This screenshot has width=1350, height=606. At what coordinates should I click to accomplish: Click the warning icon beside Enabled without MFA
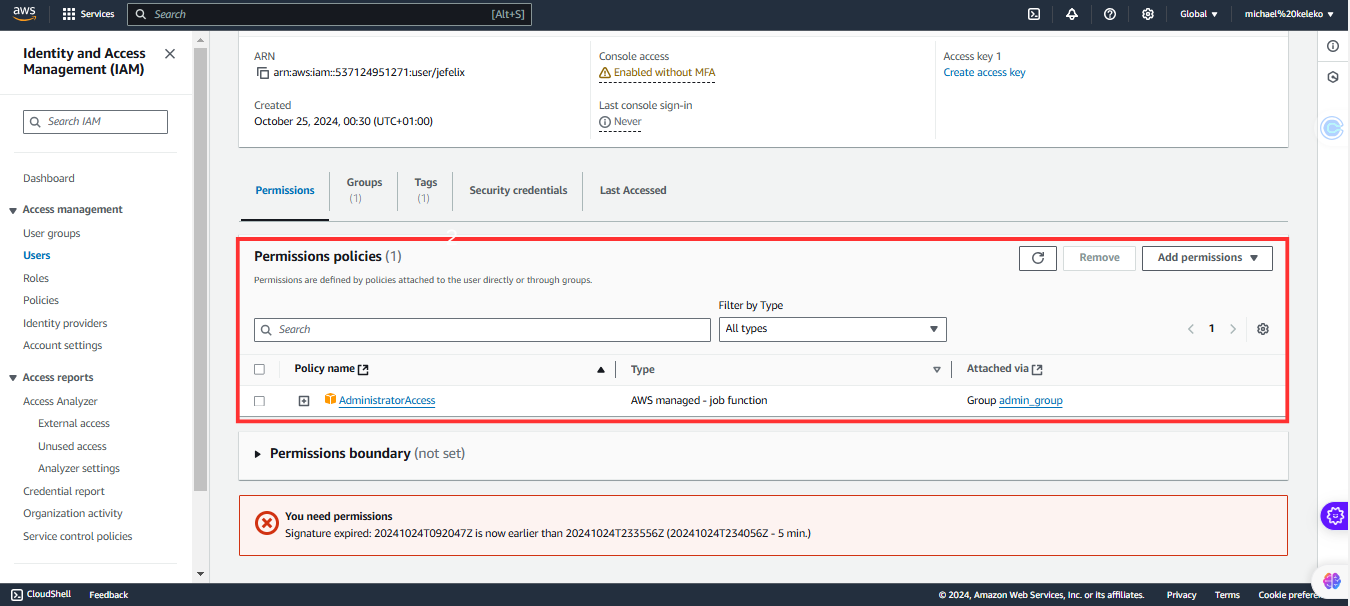(x=605, y=73)
